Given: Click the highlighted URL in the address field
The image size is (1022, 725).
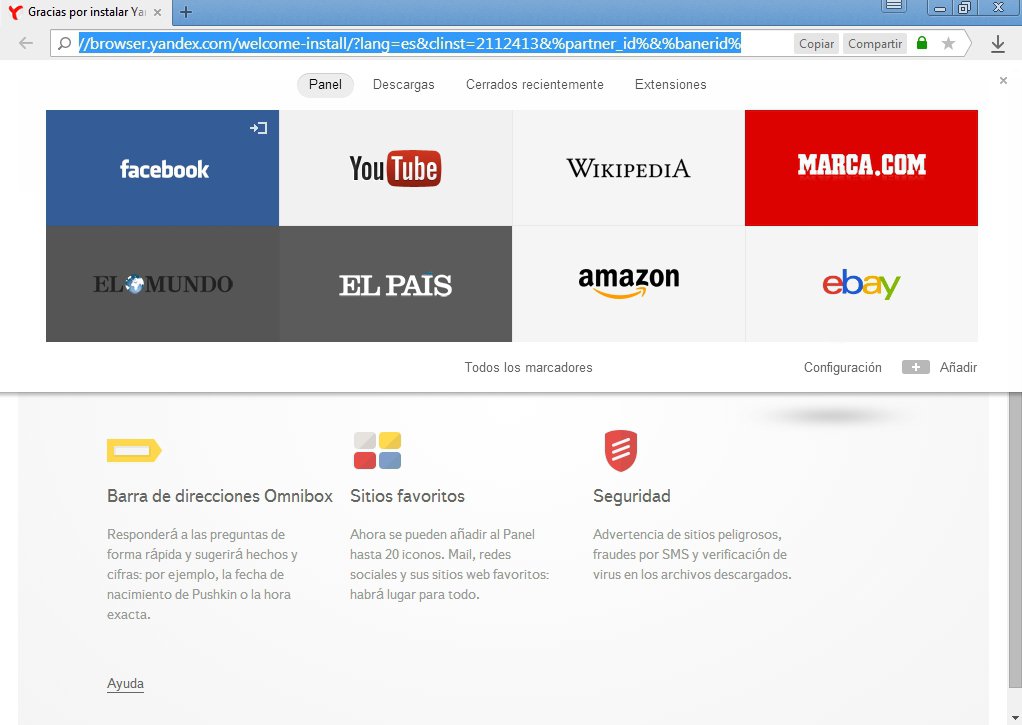Looking at the screenshot, I should pos(410,44).
